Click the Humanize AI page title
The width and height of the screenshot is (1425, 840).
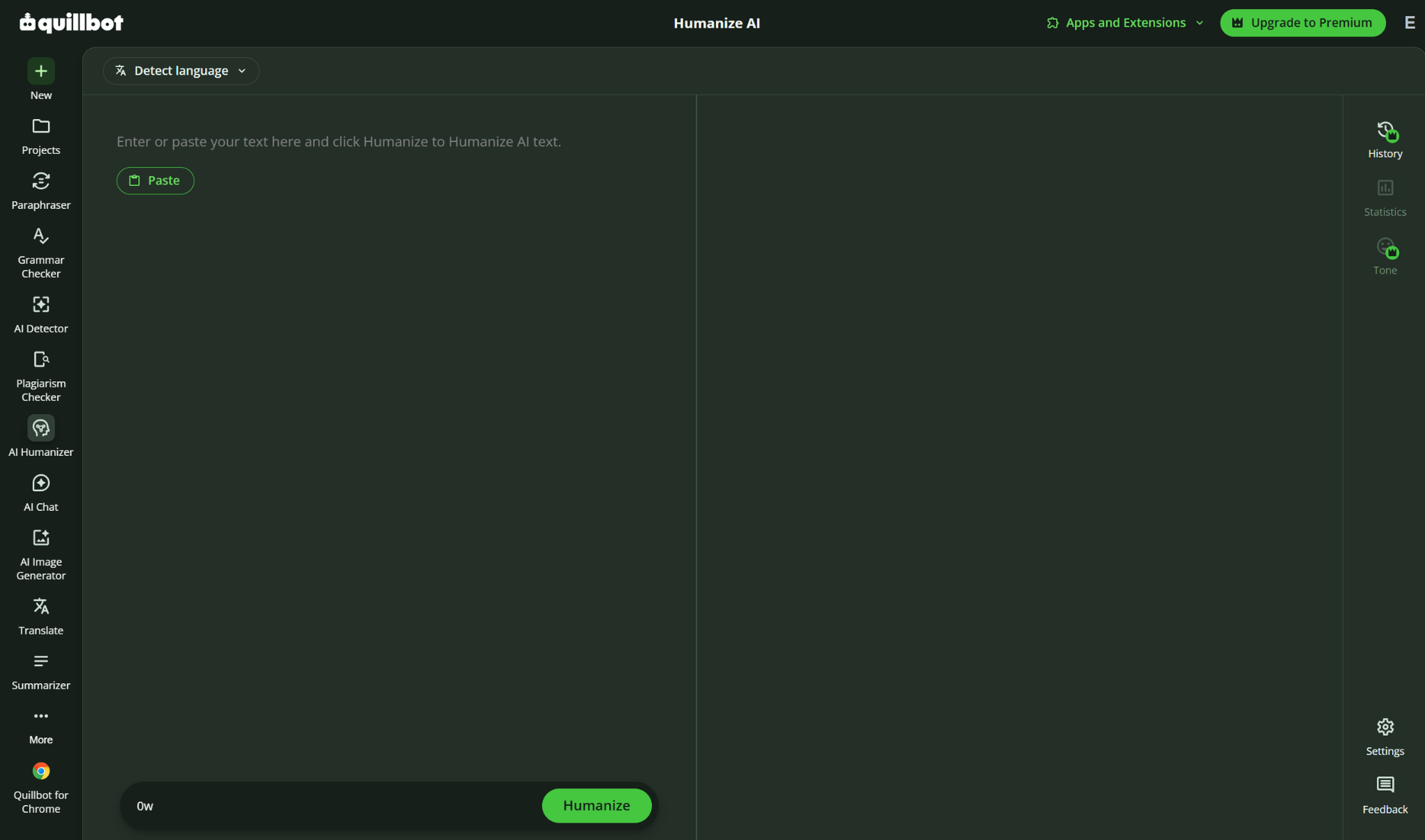(717, 23)
